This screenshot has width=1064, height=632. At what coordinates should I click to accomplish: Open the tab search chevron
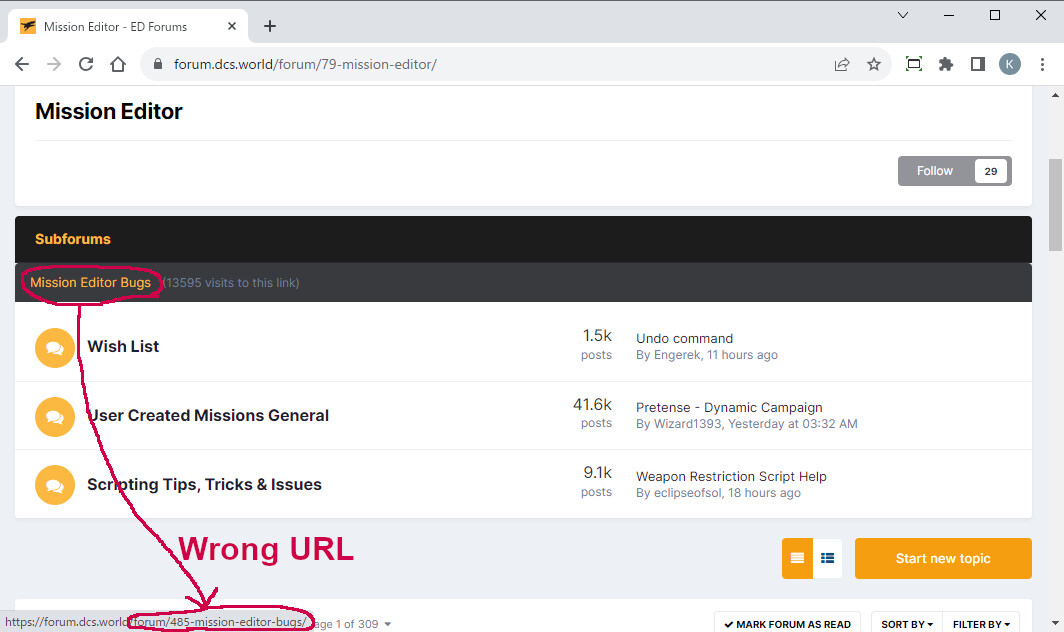pyautogui.click(x=902, y=15)
